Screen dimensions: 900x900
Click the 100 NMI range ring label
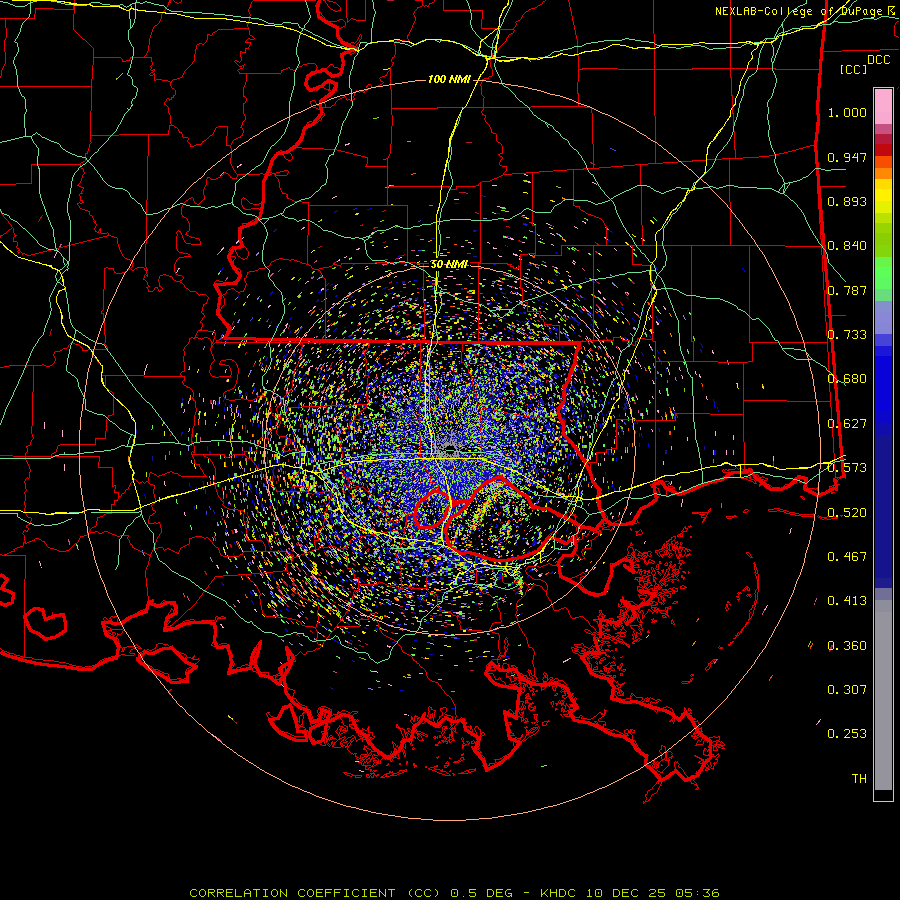pyautogui.click(x=449, y=79)
